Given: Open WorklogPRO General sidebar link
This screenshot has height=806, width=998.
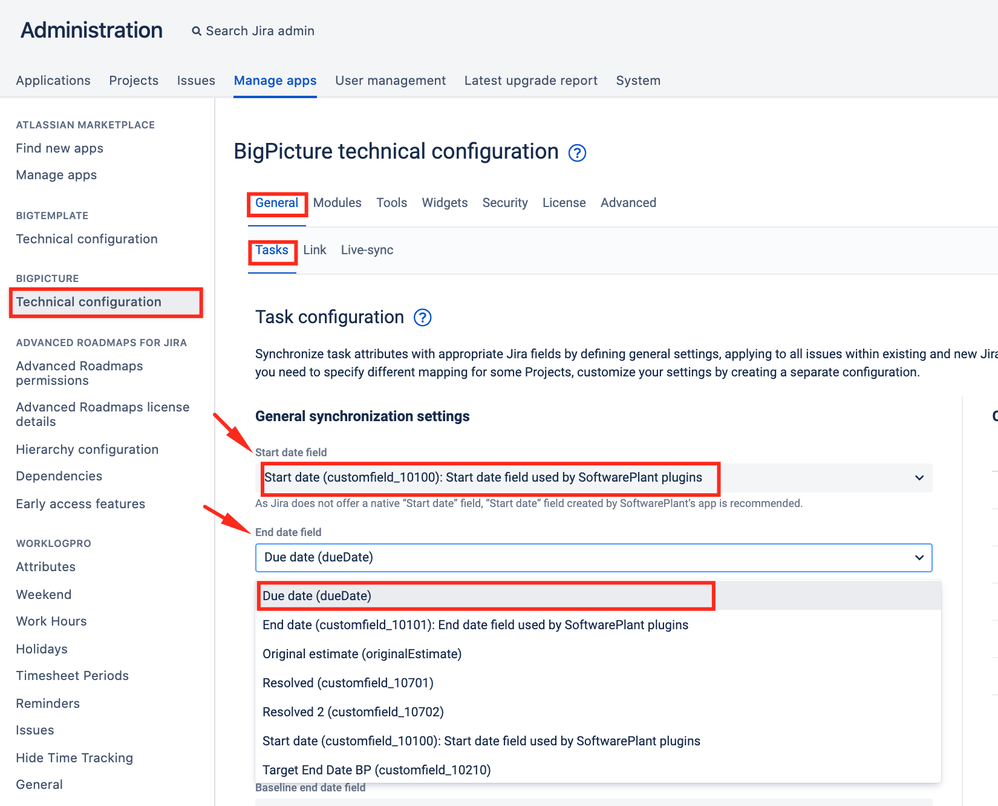Looking at the screenshot, I should coord(39,784).
